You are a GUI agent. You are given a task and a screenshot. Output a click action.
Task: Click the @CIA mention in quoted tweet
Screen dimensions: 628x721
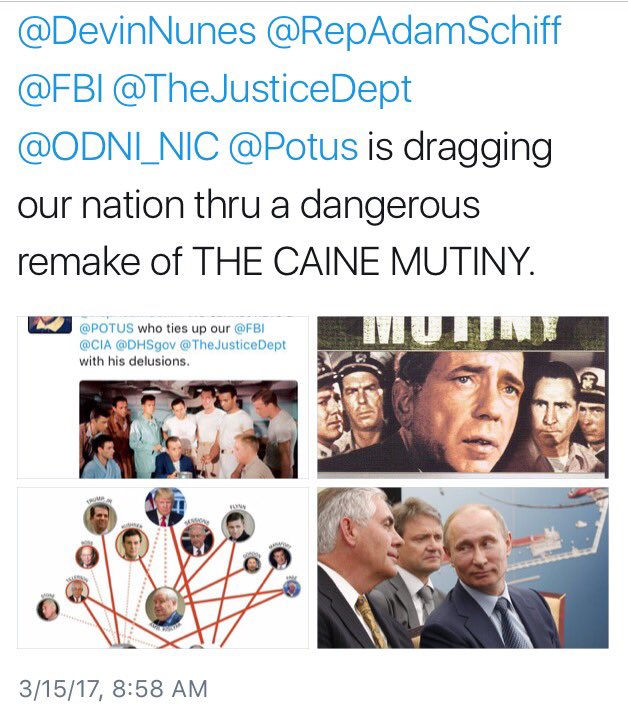[95, 345]
